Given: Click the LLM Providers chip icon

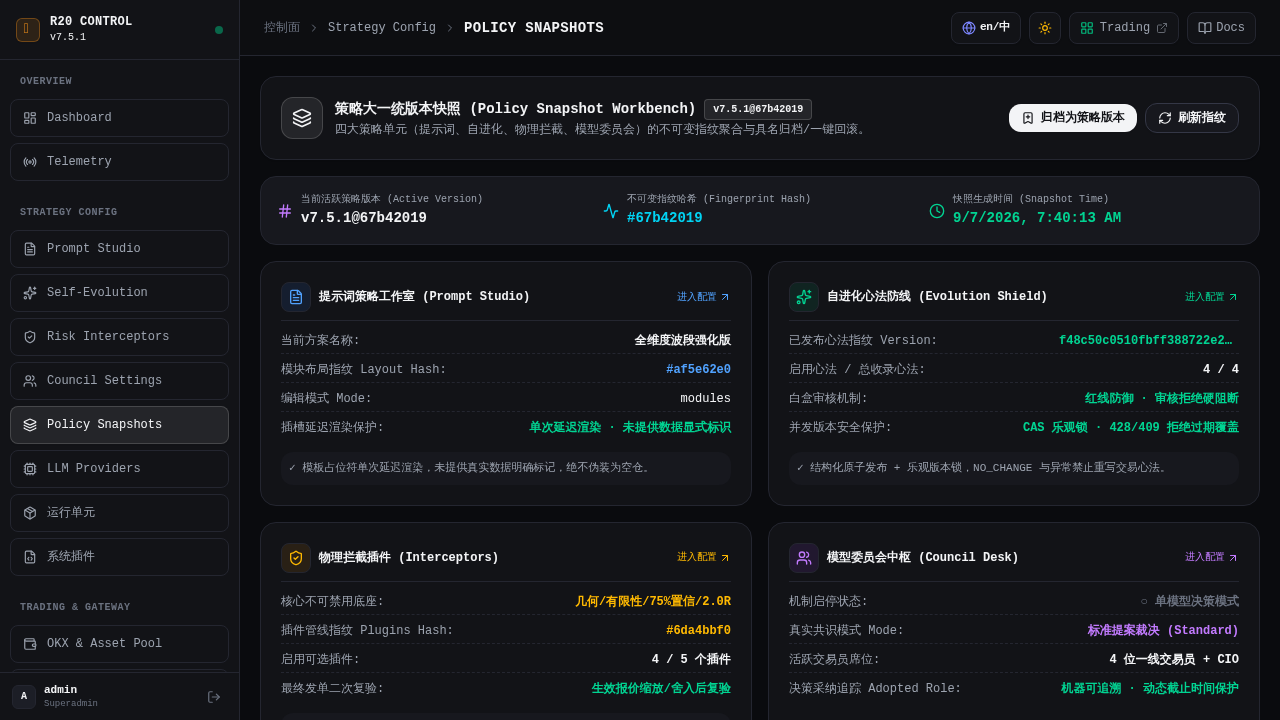Looking at the screenshot, I should pos(30,469).
